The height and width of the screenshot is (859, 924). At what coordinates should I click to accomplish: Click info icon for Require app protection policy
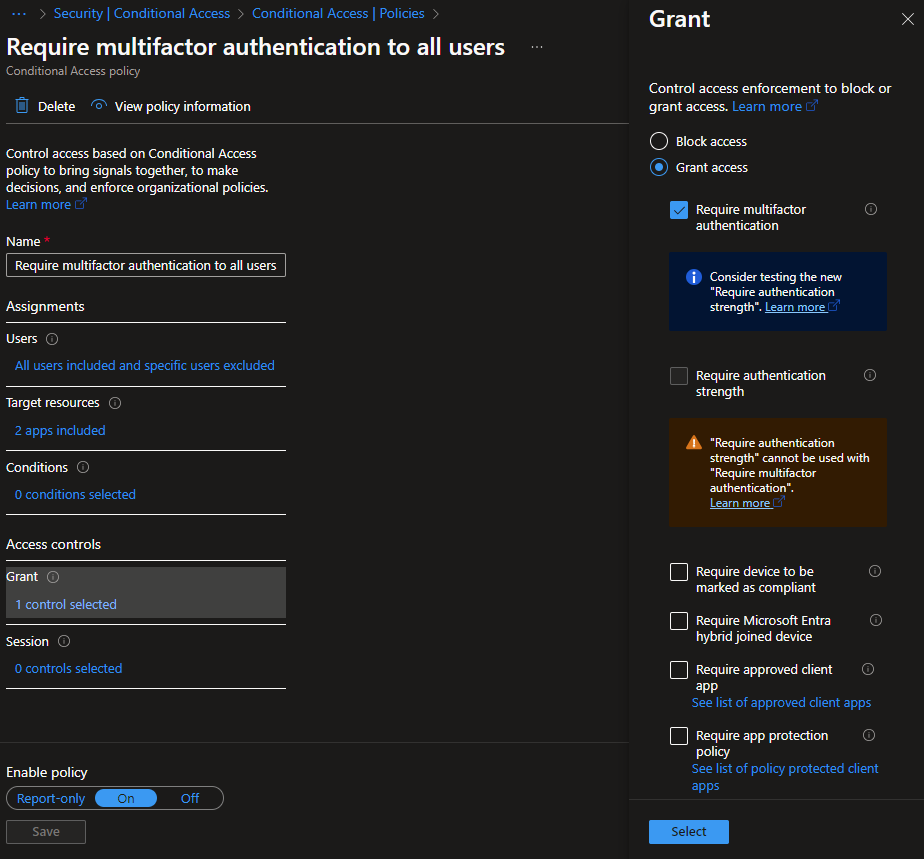pos(869,735)
